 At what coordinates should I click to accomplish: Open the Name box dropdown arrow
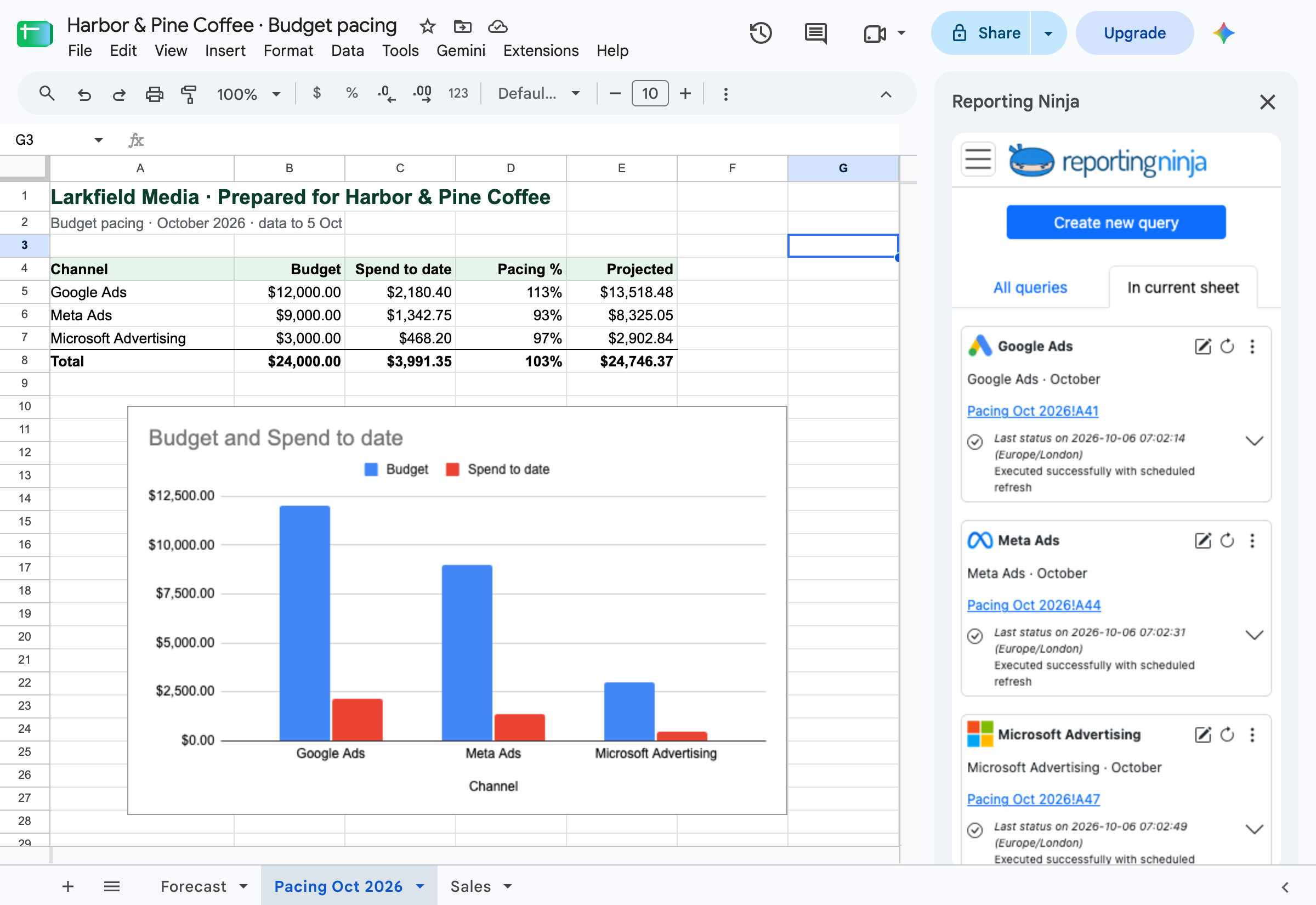point(98,140)
